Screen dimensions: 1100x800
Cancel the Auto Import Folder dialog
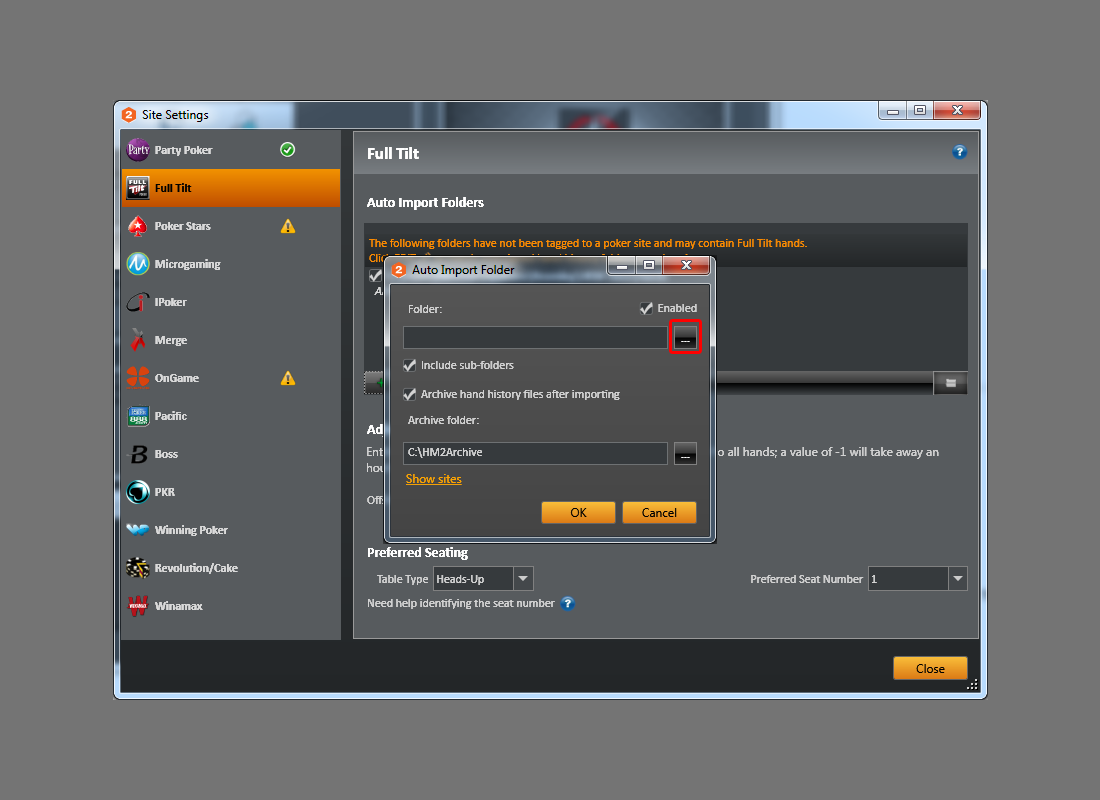click(658, 512)
